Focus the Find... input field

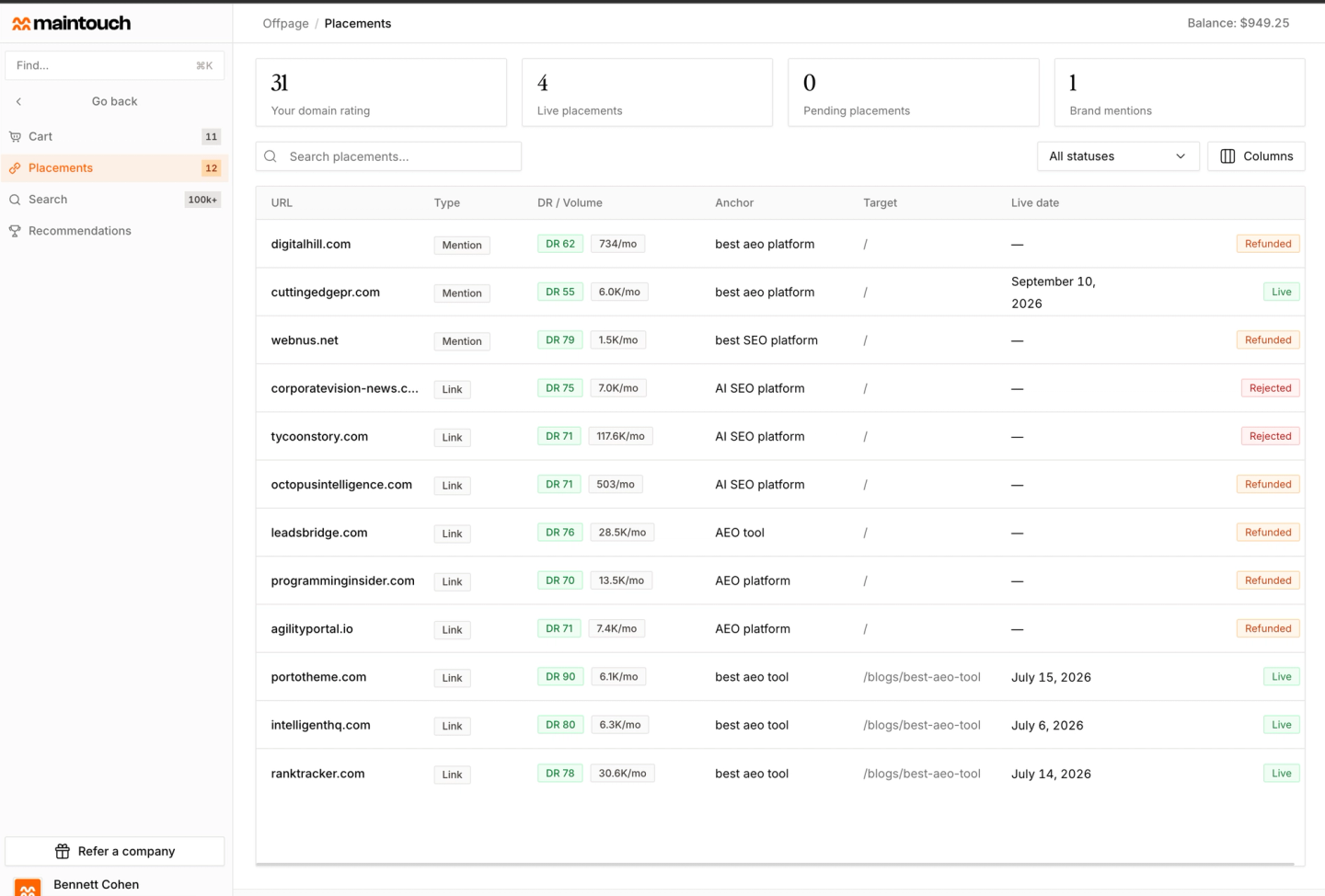pos(115,65)
